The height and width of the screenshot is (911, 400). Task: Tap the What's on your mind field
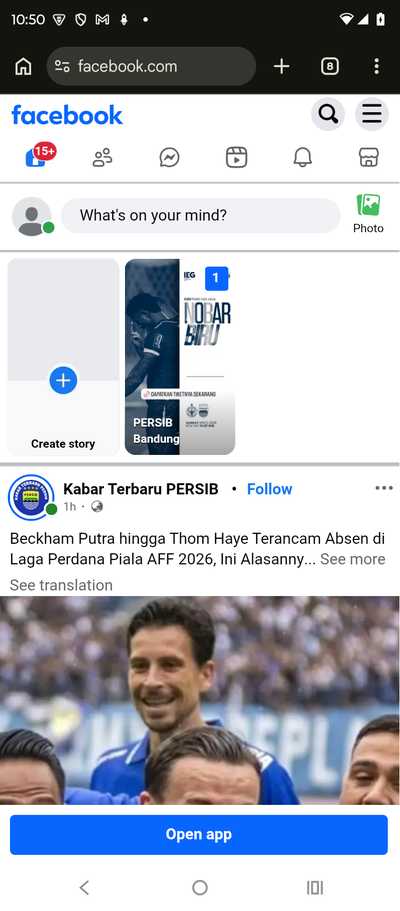coord(201,216)
